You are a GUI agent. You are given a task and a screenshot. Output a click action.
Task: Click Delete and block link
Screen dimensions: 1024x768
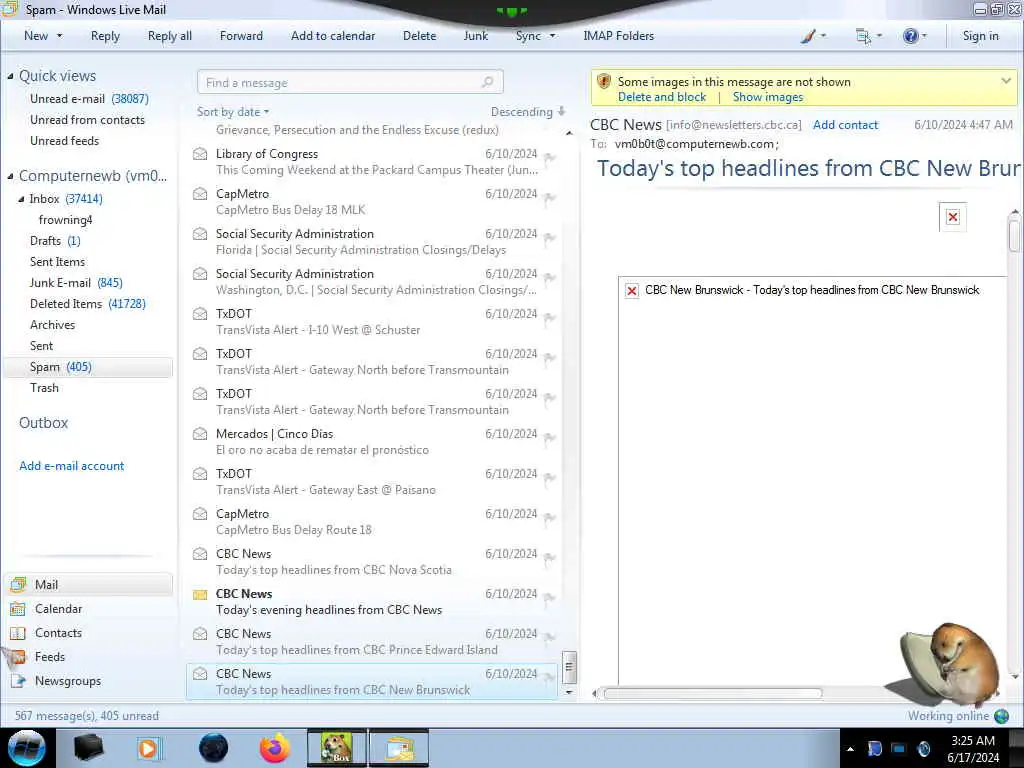pyautogui.click(x=662, y=97)
